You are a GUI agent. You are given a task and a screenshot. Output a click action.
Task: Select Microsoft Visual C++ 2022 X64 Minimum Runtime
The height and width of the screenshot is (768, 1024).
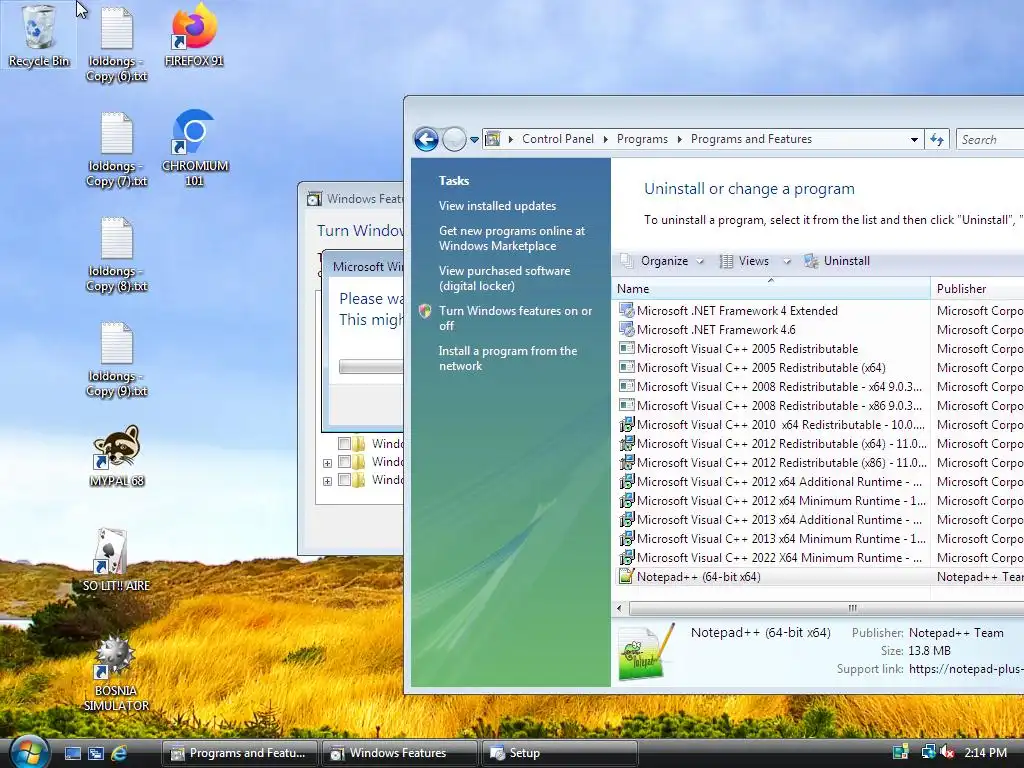(x=779, y=558)
